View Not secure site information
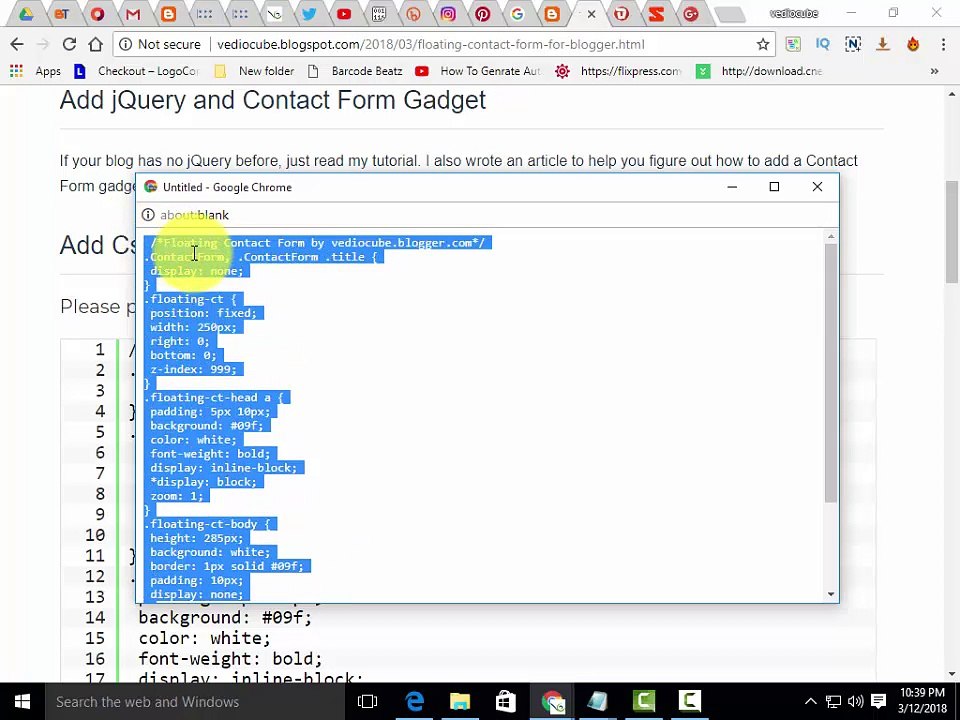This screenshot has width=960, height=720. point(160,44)
